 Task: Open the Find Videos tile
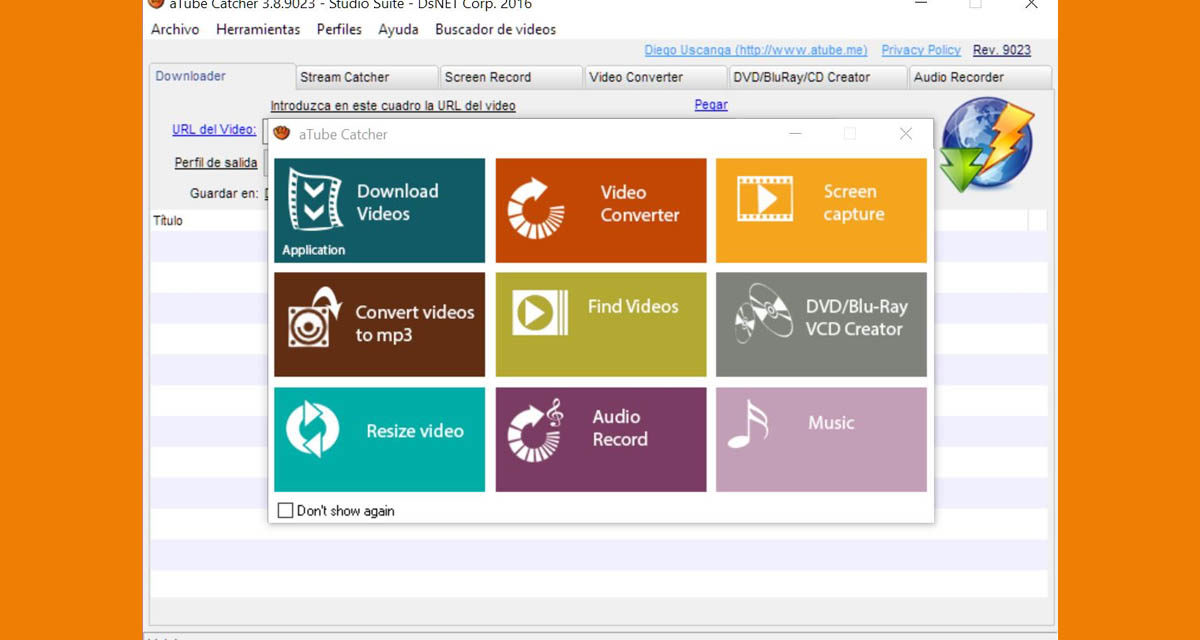601,324
